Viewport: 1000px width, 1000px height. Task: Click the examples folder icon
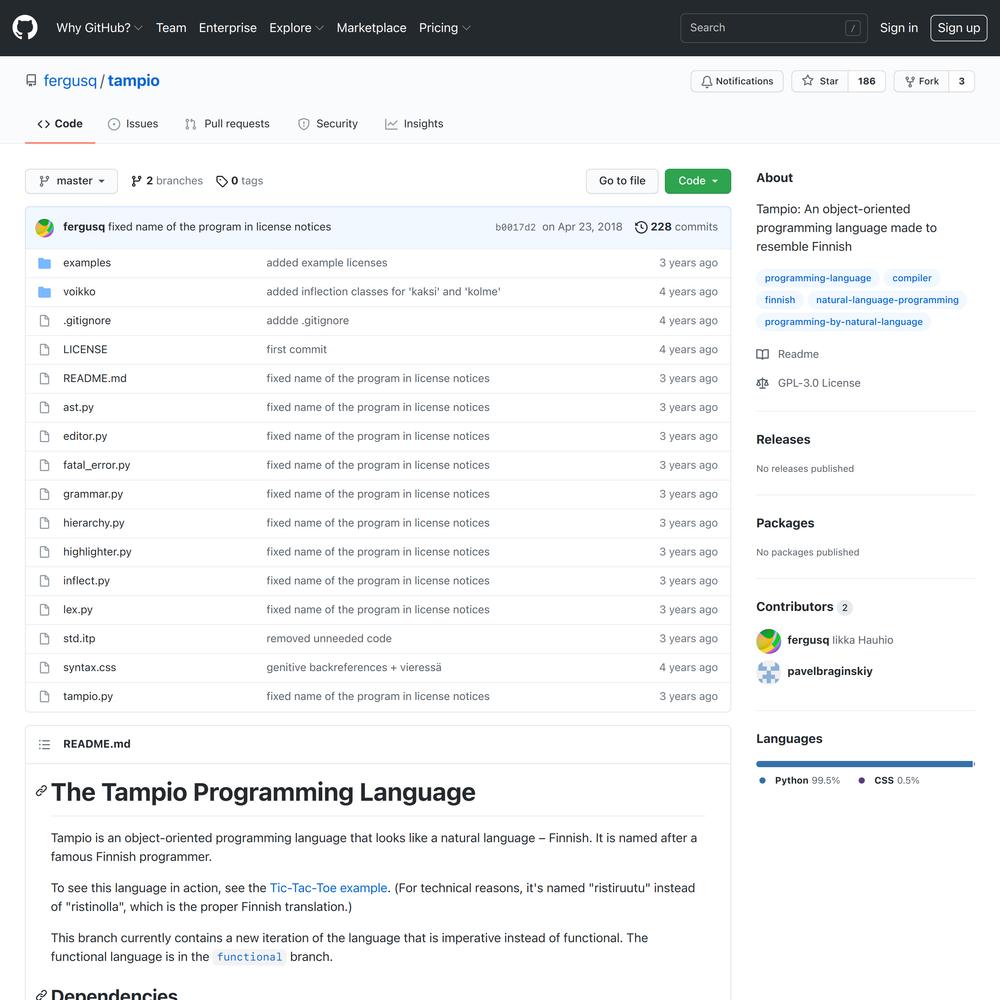pyautogui.click(x=44, y=263)
